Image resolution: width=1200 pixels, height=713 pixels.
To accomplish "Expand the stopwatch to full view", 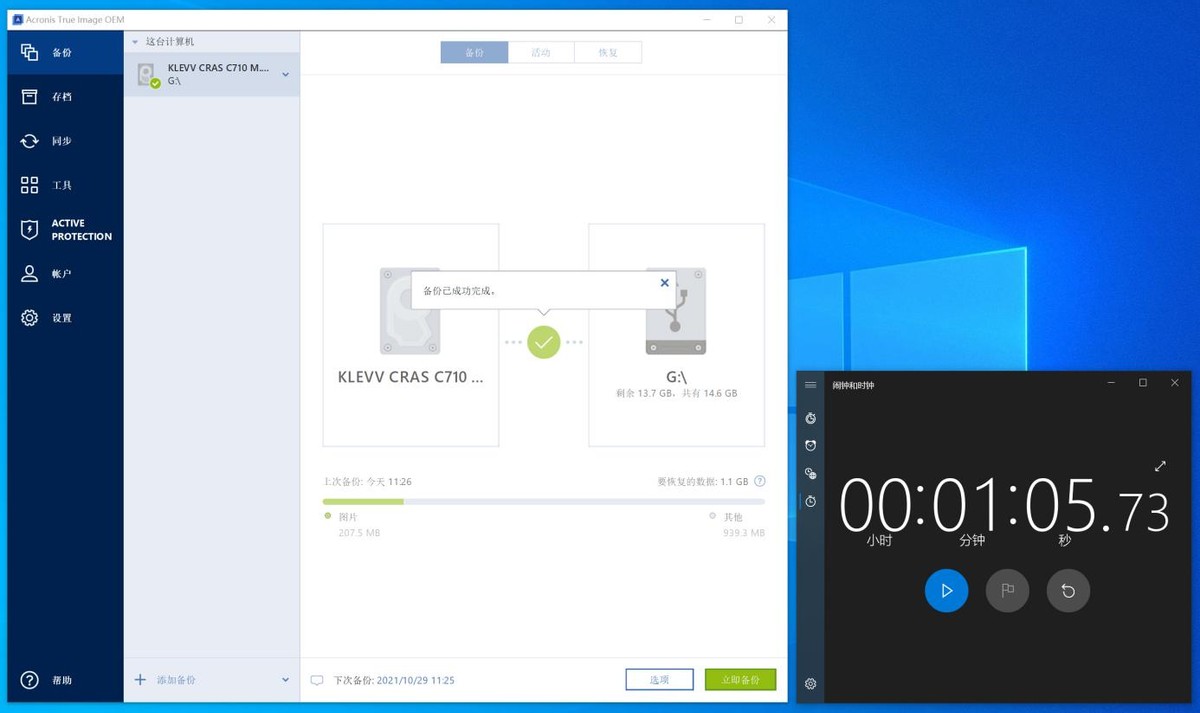I will (x=1160, y=466).
